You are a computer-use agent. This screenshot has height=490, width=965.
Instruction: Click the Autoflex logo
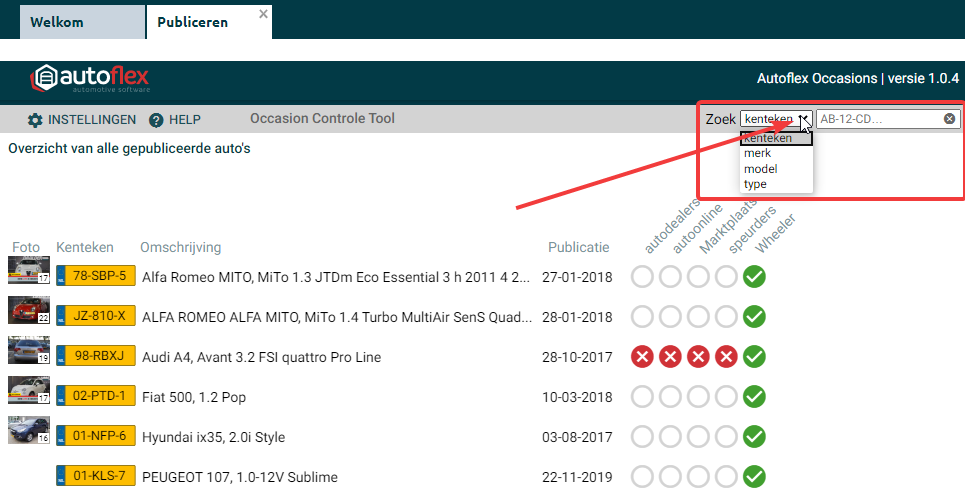click(90, 80)
